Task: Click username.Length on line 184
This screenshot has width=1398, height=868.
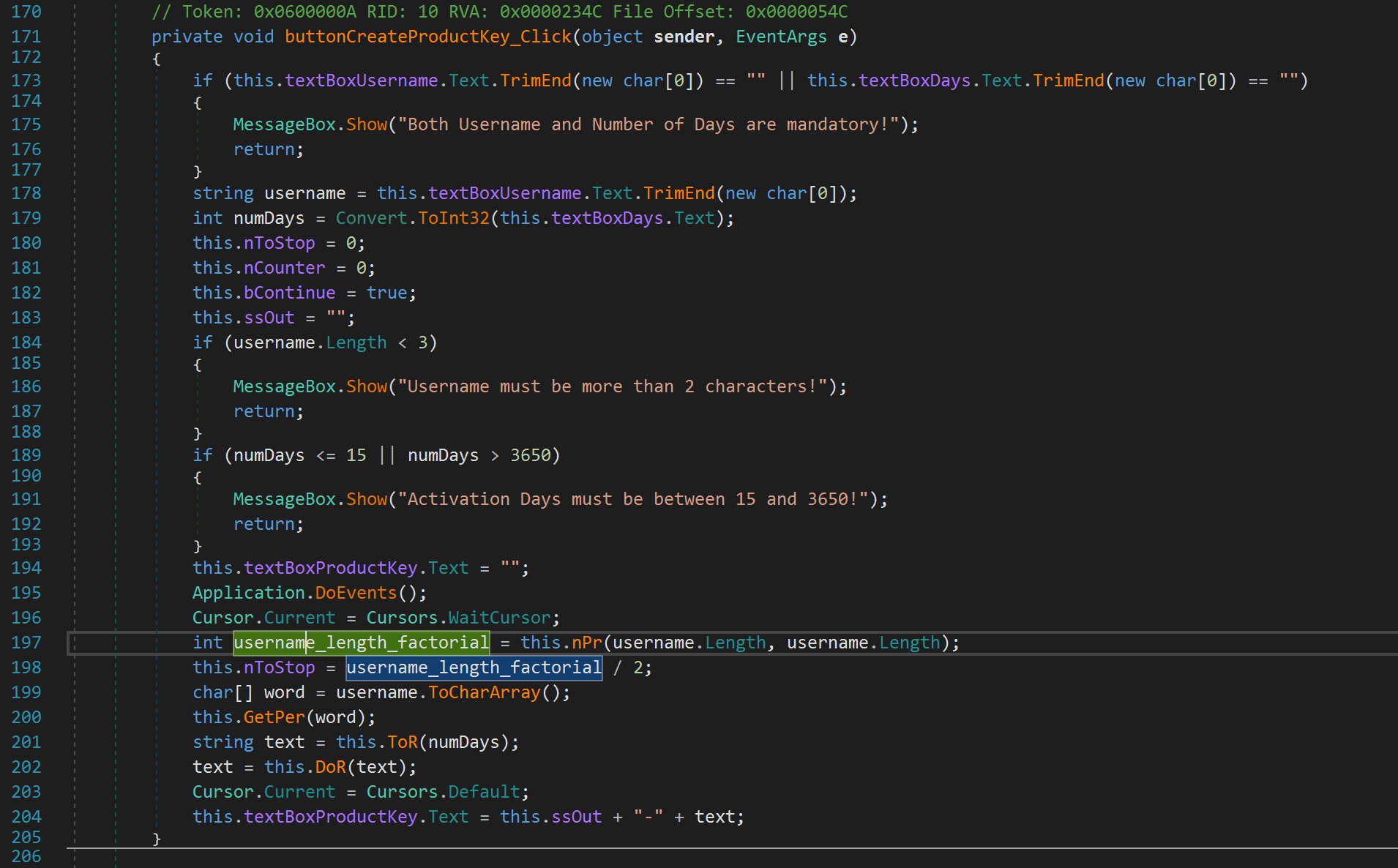Action: tap(310, 343)
